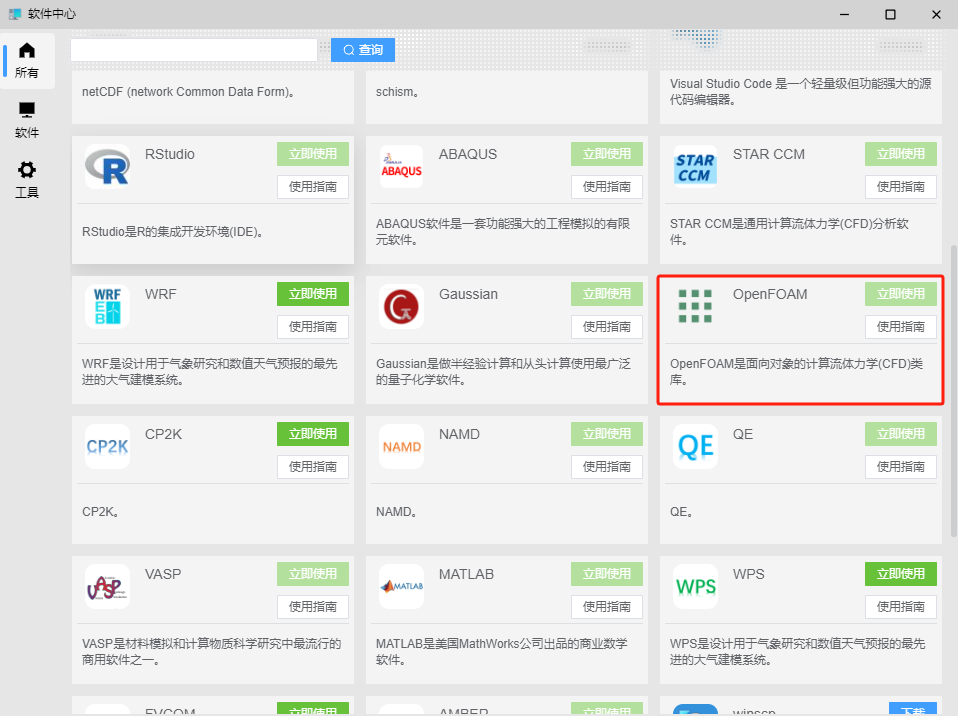Click the software center title bar icon
Viewport: 958px width, 716px height.
[15, 14]
